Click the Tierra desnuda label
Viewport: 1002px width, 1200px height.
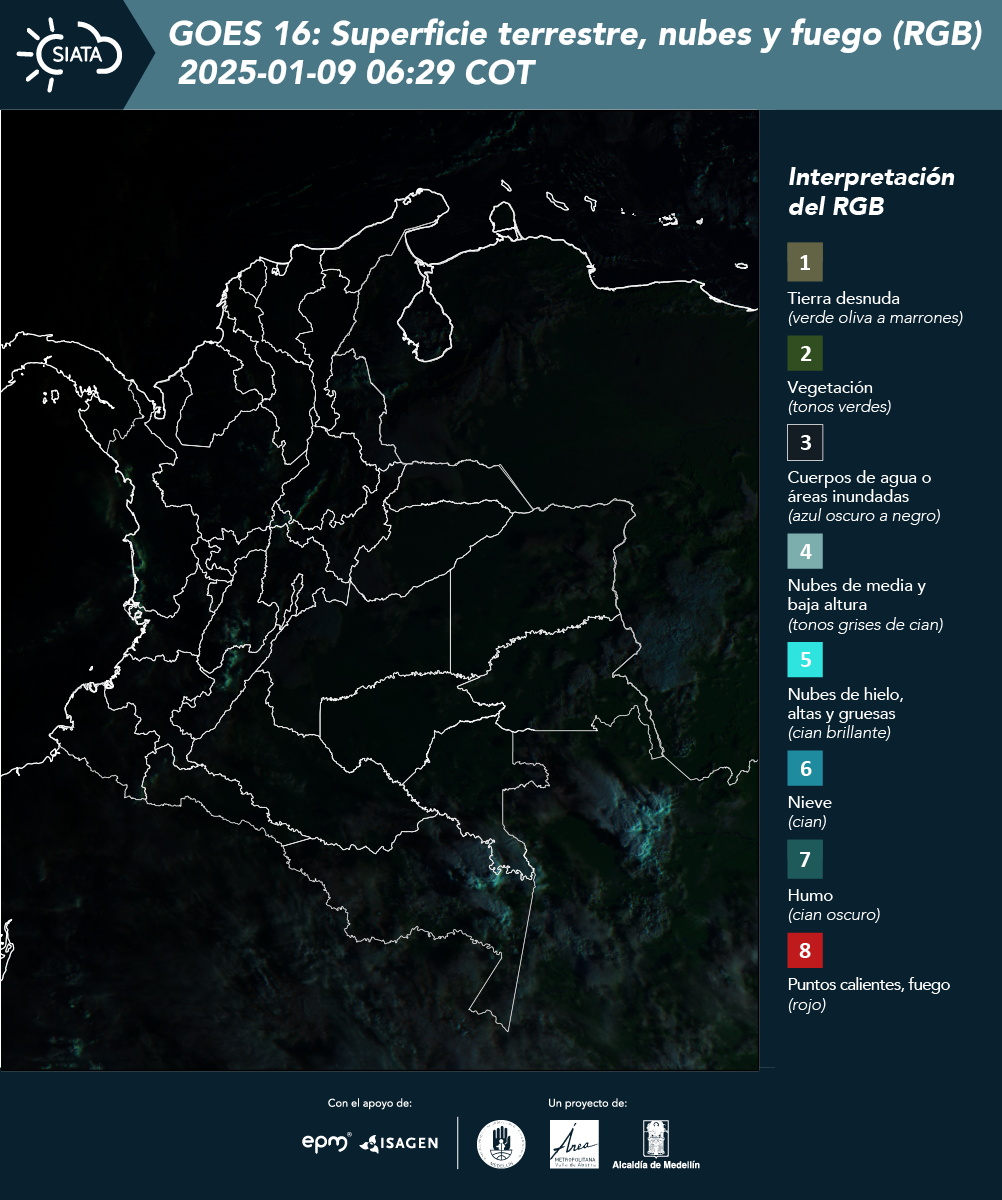tap(844, 298)
